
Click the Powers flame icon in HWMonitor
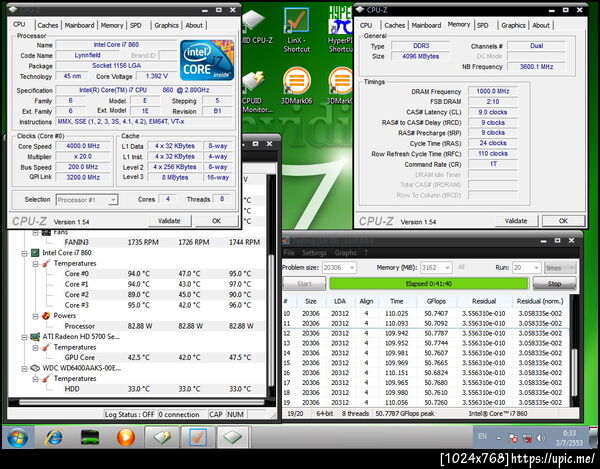tap(46, 316)
